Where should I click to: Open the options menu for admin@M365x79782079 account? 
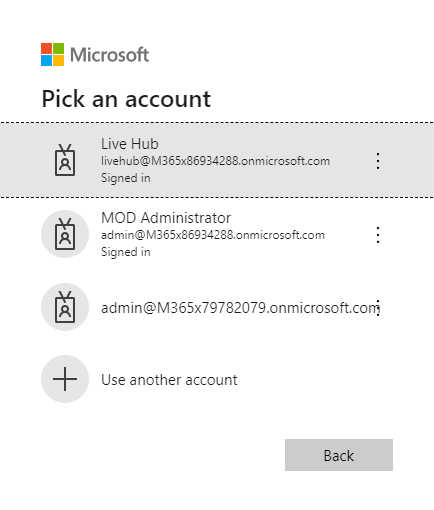[x=378, y=308]
